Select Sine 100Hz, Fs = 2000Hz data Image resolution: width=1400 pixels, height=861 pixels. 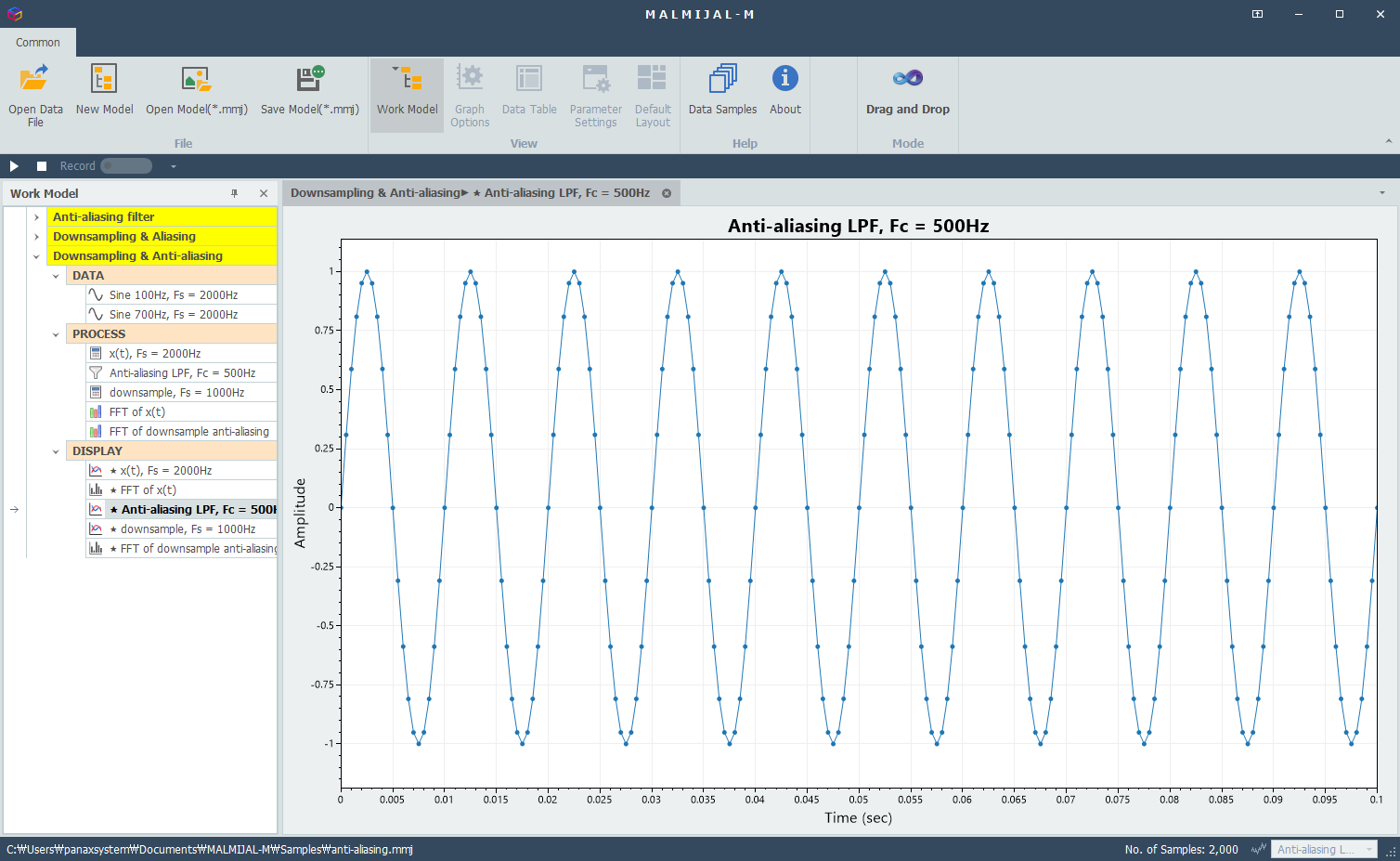[181, 295]
